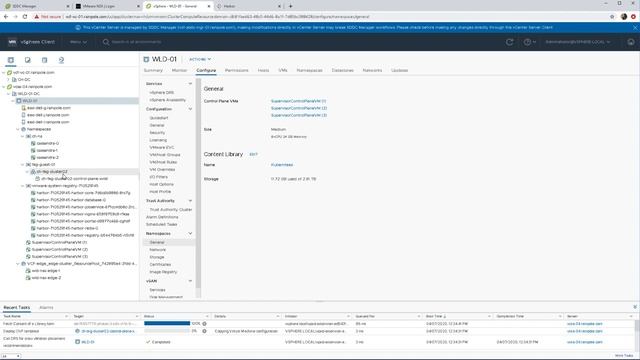Collapse the Configuration section in the sidebar
The image size is (640, 360).
click(x=190, y=109)
